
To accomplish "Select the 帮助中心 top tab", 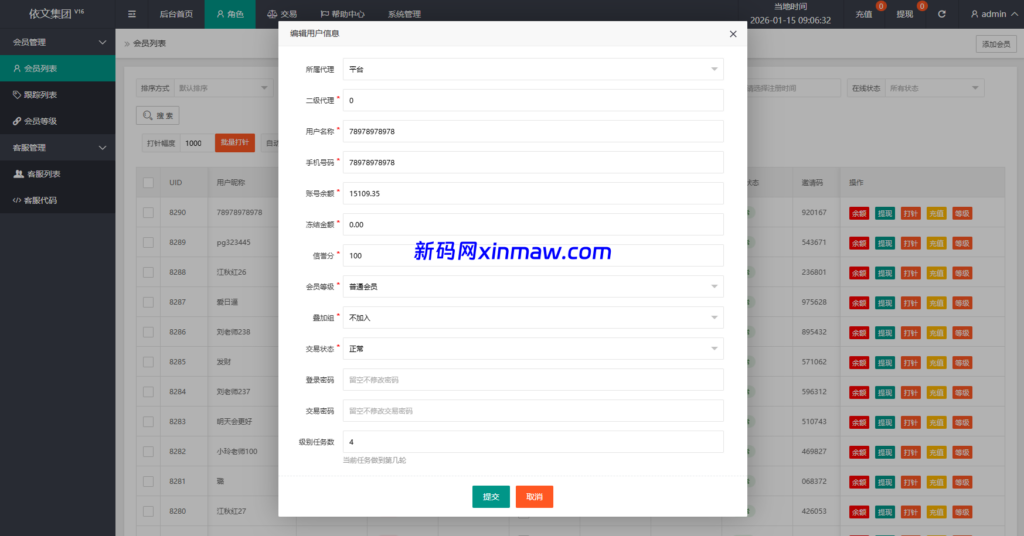I will (342, 14).
